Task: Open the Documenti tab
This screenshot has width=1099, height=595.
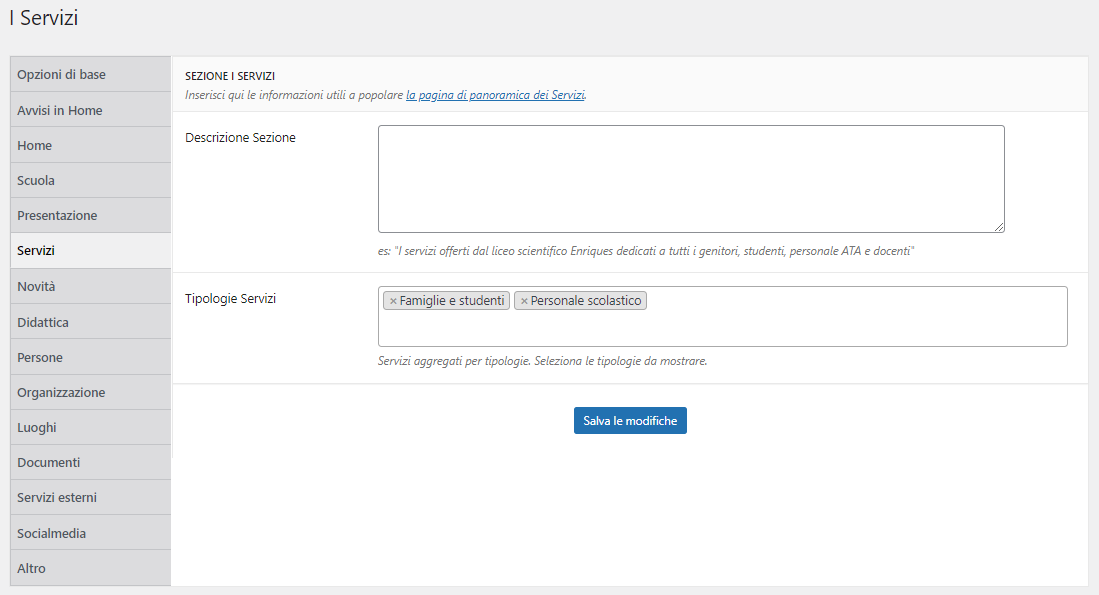Action: click(x=90, y=463)
